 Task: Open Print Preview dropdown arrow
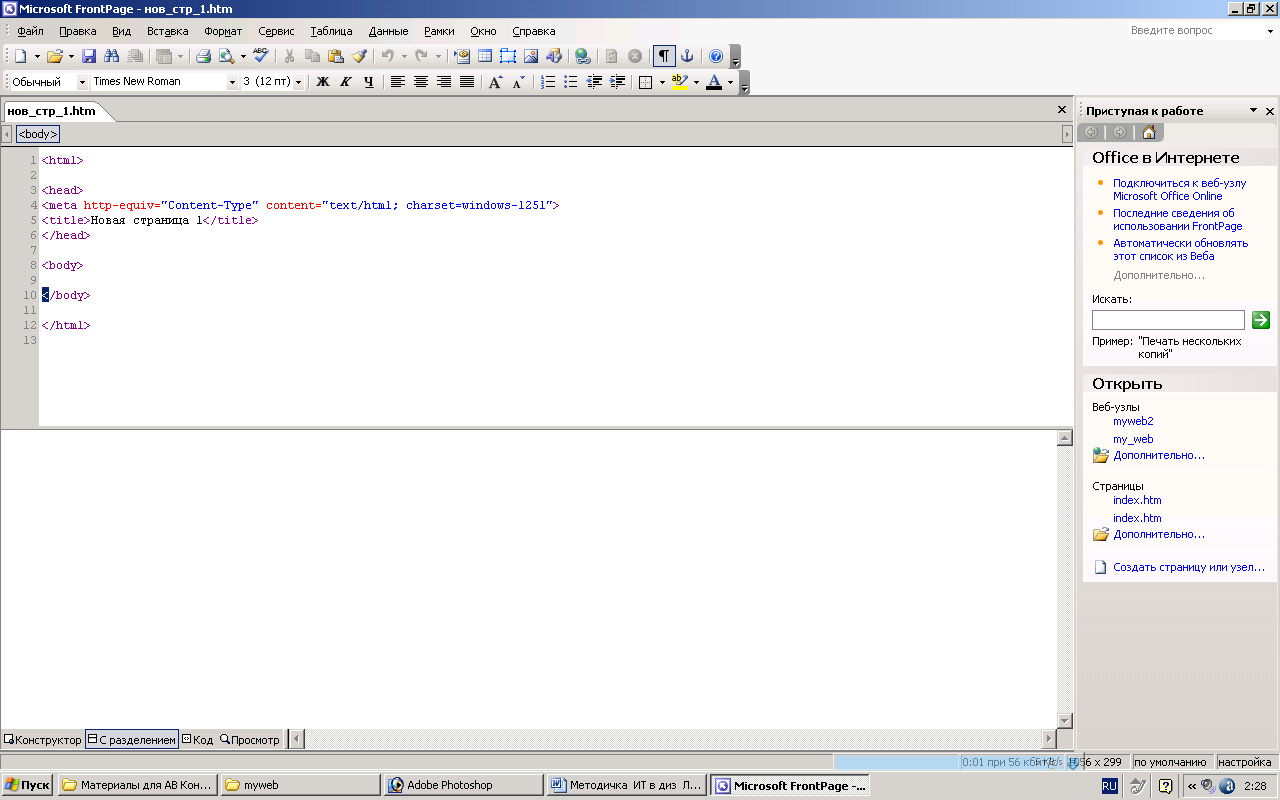tap(243, 57)
